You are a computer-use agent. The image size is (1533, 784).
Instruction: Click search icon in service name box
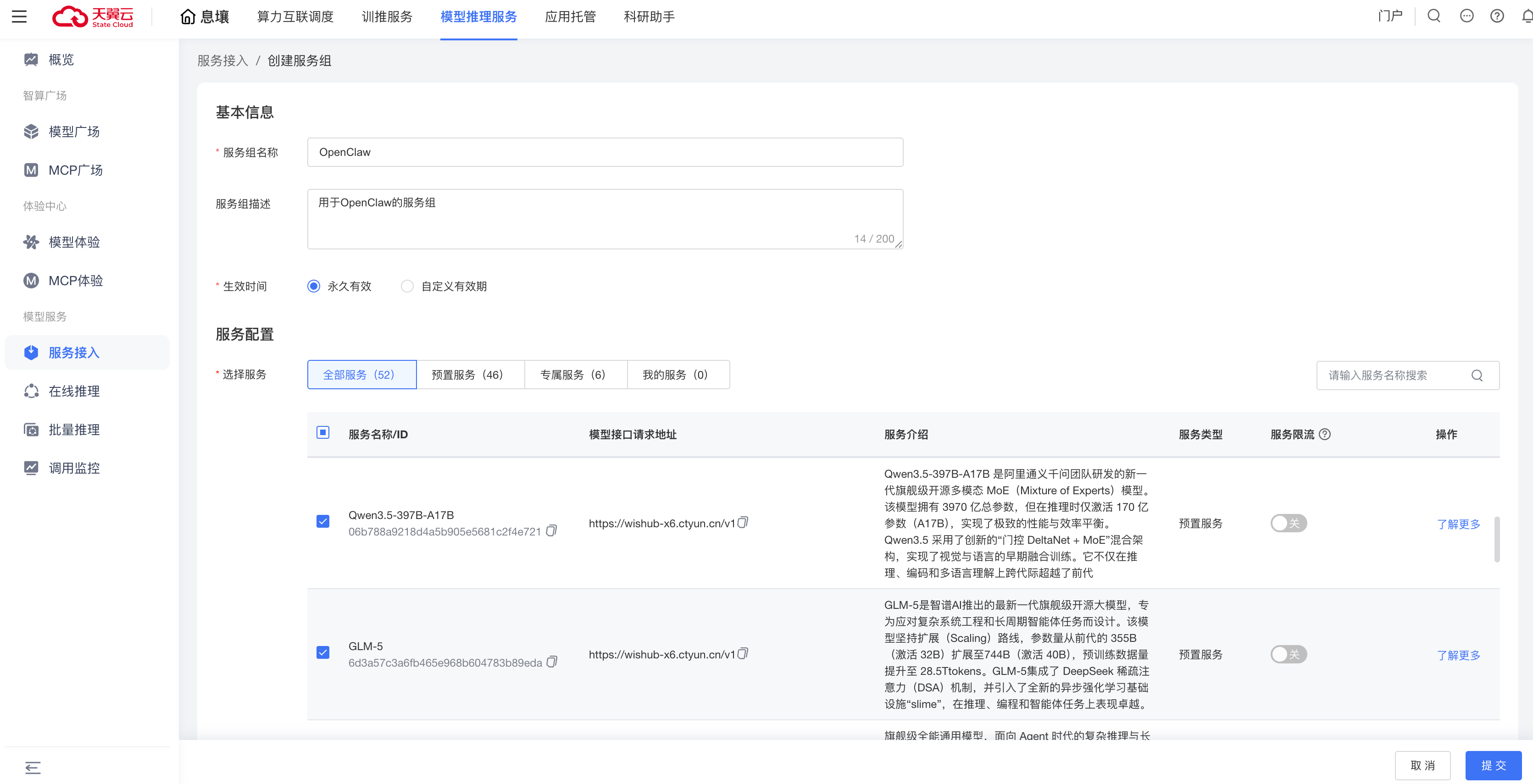(x=1477, y=375)
